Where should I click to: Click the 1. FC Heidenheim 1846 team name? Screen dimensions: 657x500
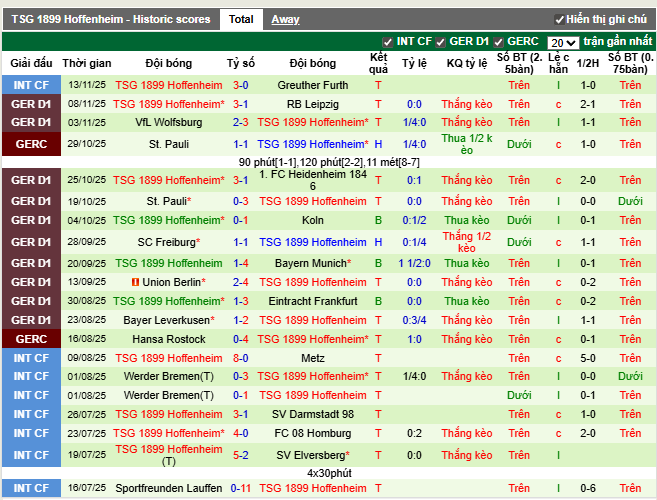[313, 180]
